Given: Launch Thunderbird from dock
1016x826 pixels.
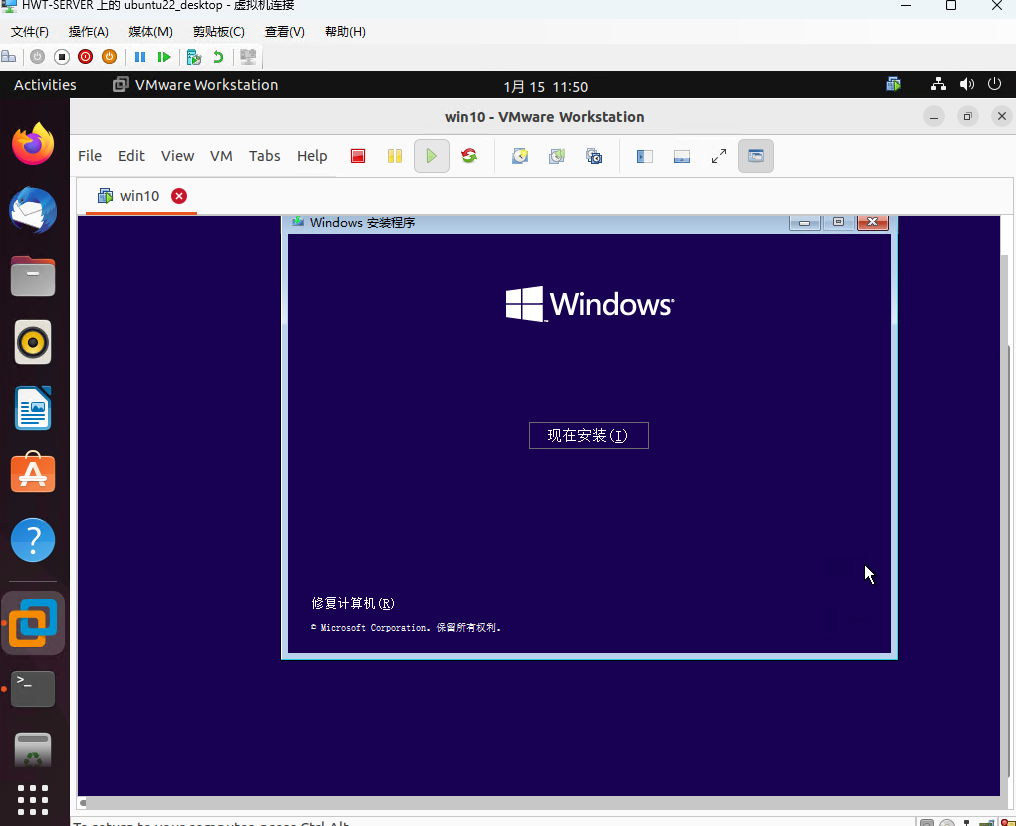Looking at the screenshot, I should (x=33, y=211).
